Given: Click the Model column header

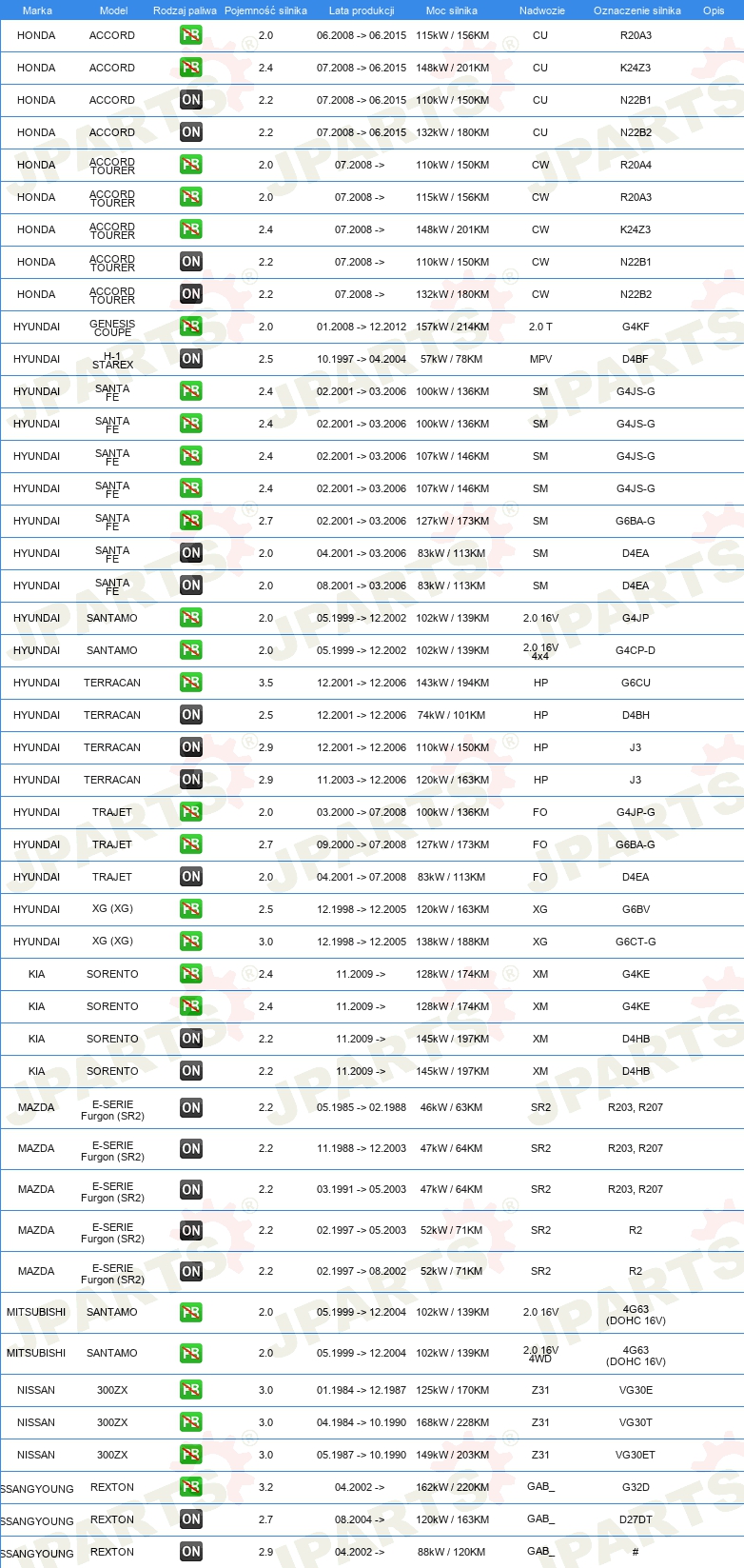Looking at the screenshot, I should (x=113, y=10).
